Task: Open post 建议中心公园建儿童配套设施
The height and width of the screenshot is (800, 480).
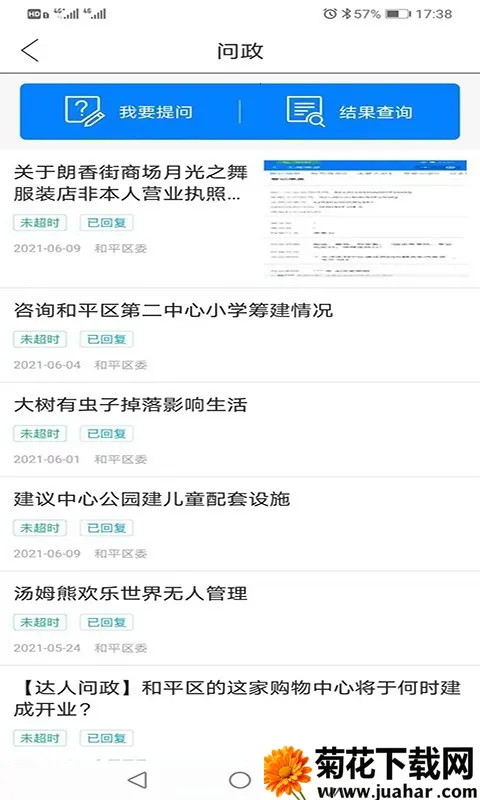Action: coord(152,499)
